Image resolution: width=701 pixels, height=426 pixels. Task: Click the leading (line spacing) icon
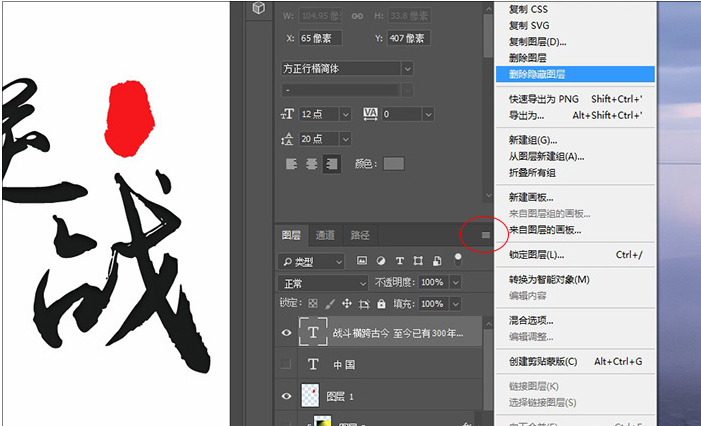pos(287,139)
